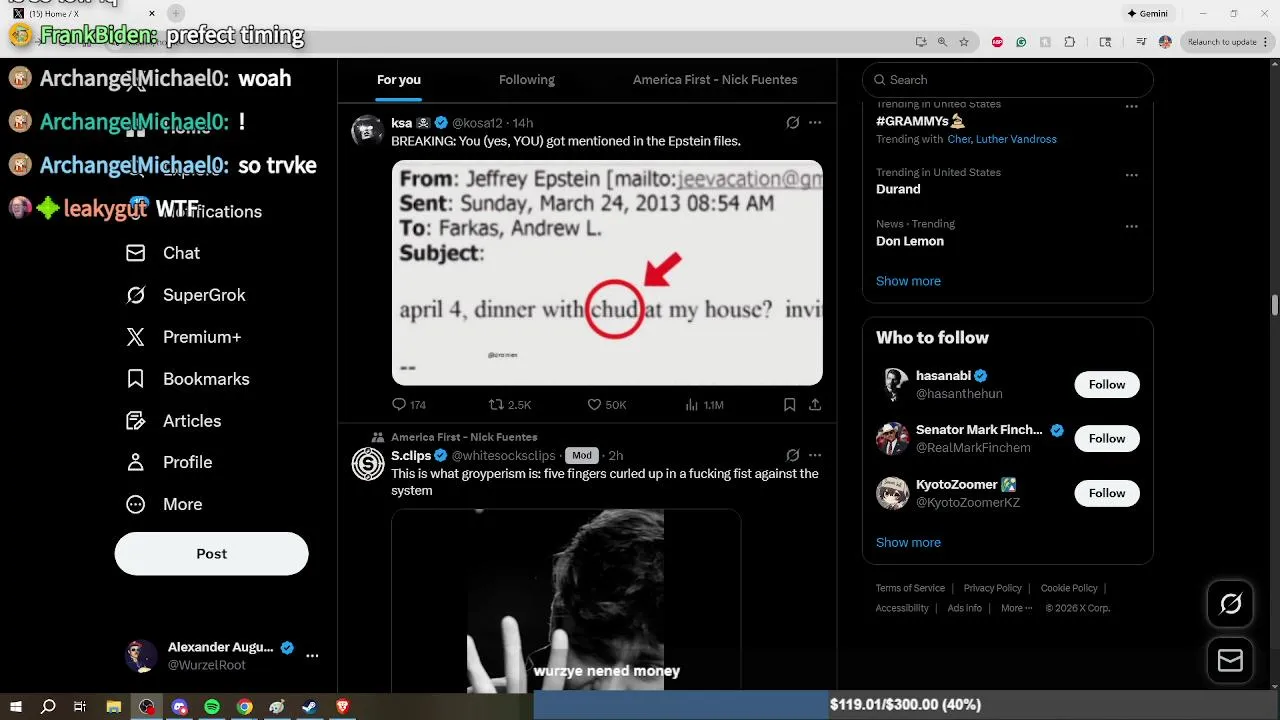
Task: Open the Durand trending topic
Action: [898, 189]
